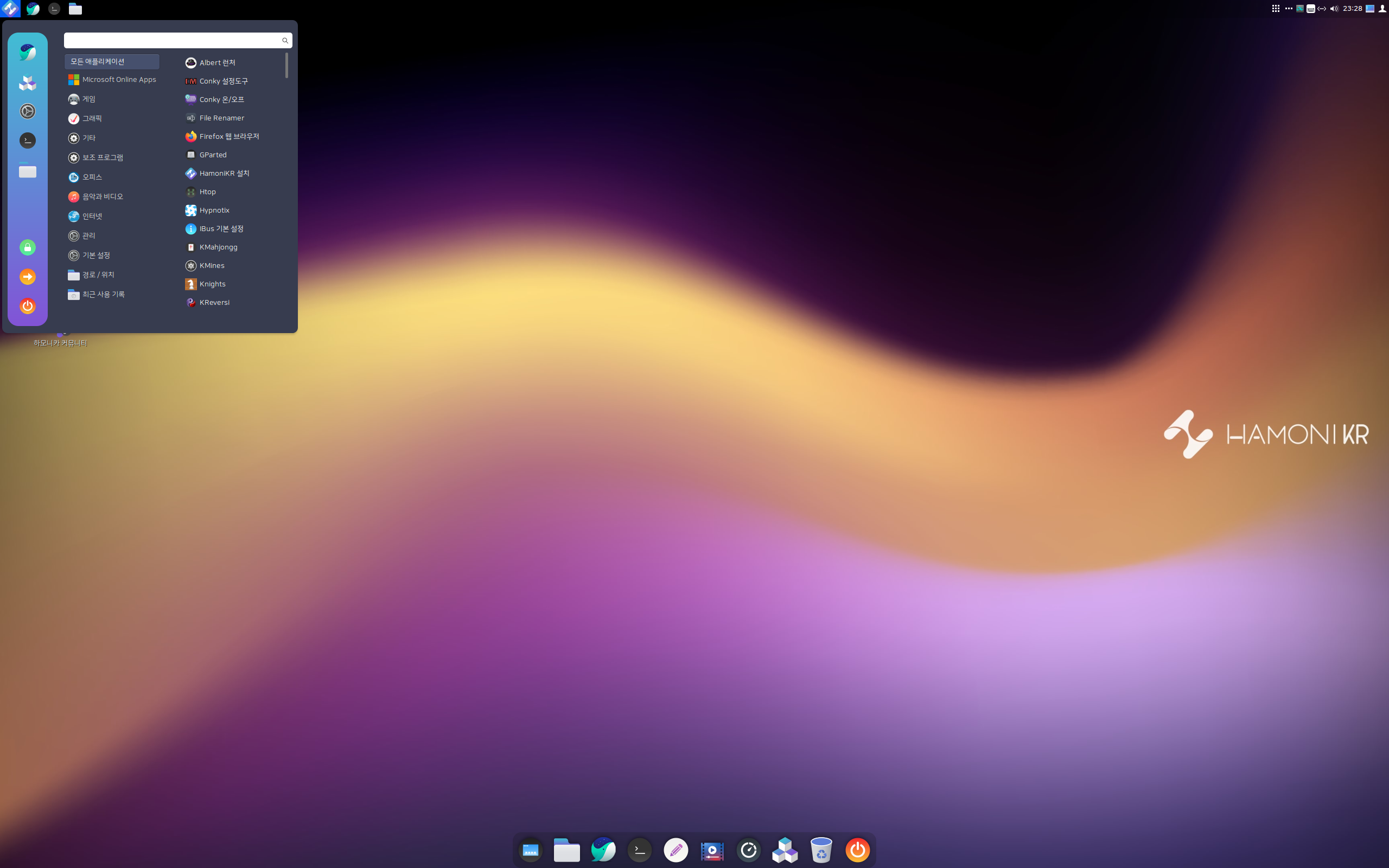The height and width of the screenshot is (868, 1389).
Task: Open files launcher on the top panel
Action: (x=75, y=9)
